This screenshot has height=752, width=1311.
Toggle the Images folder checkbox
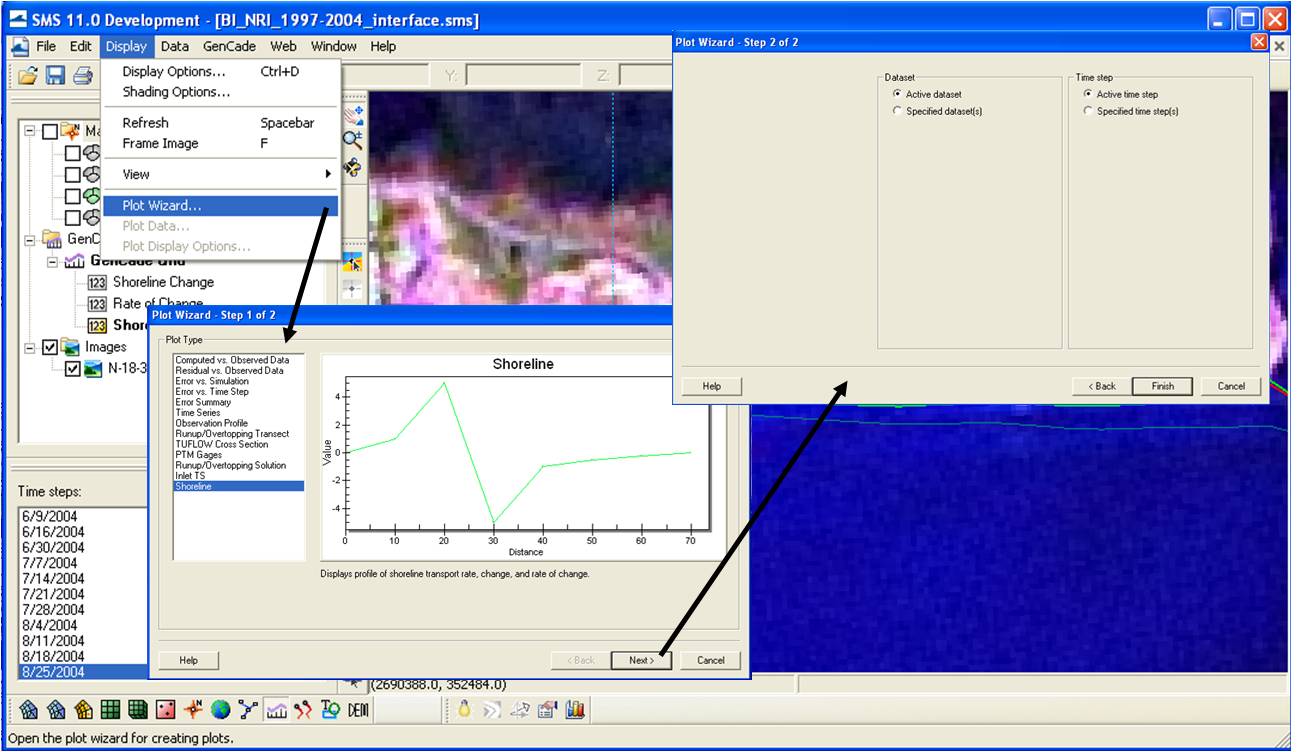pos(50,347)
